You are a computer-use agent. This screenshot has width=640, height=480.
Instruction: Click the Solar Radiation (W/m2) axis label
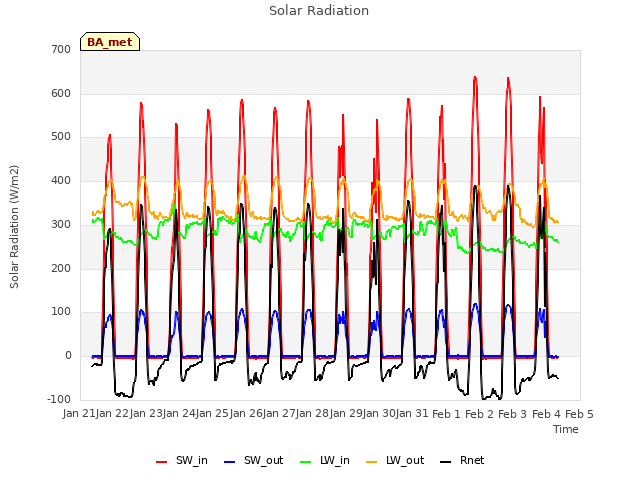(14, 227)
